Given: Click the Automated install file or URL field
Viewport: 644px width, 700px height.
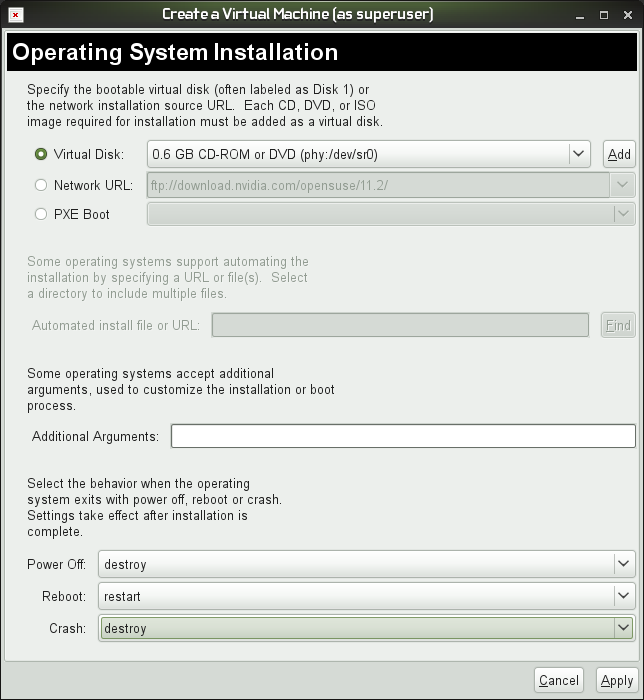Looking at the screenshot, I should [x=400, y=325].
